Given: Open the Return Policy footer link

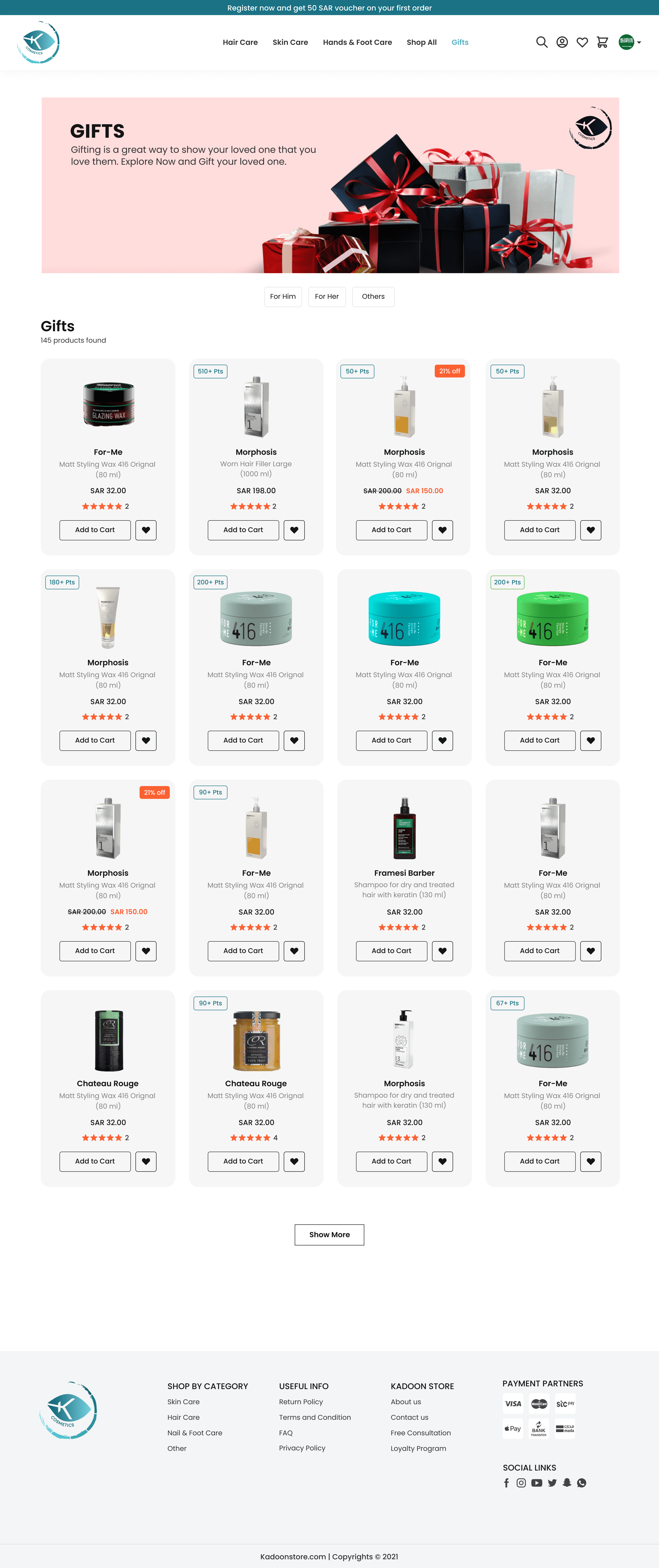Looking at the screenshot, I should coord(301,1402).
